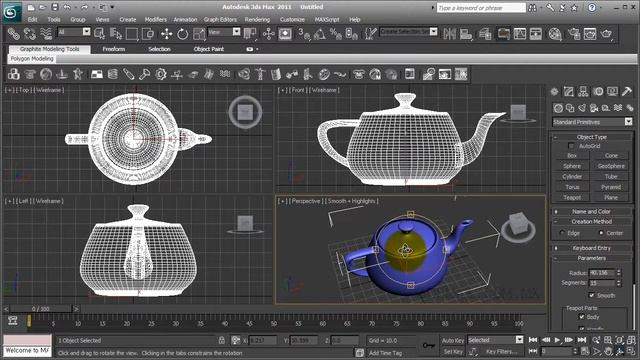The image size is (640, 360).
Task: Uncheck the Smooth checkbox
Action: click(591, 295)
